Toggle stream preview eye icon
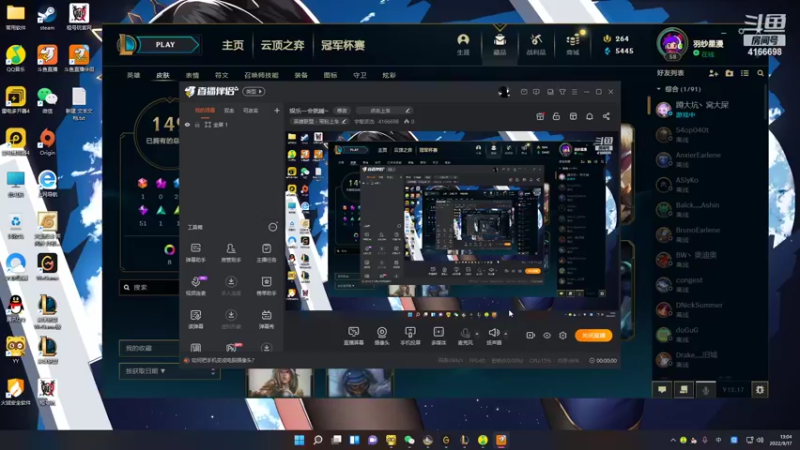Image resolution: width=800 pixels, height=450 pixels. tap(547, 335)
